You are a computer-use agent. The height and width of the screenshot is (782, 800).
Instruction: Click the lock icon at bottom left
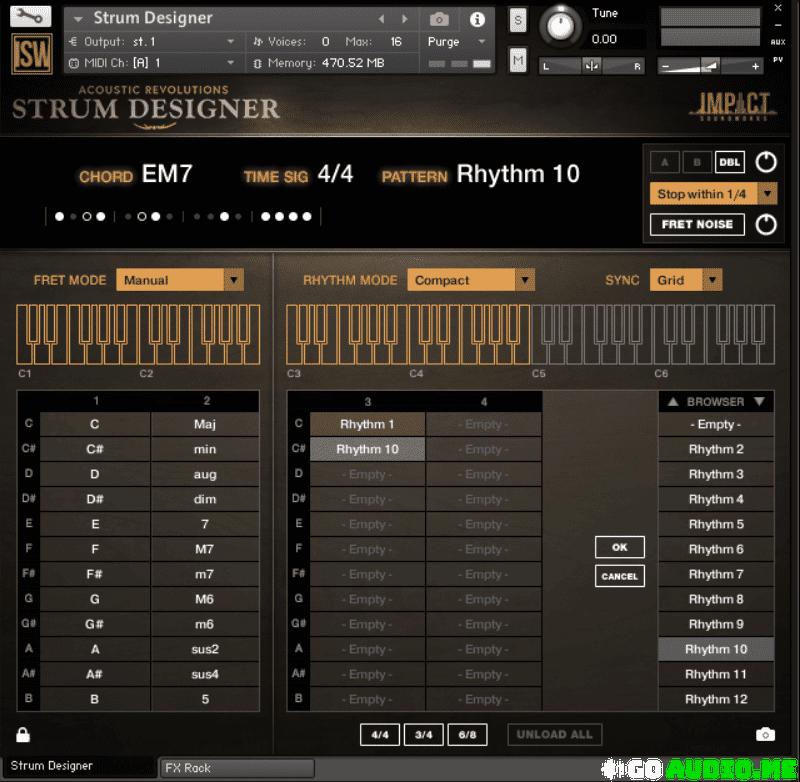pyautogui.click(x=23, y=735)
